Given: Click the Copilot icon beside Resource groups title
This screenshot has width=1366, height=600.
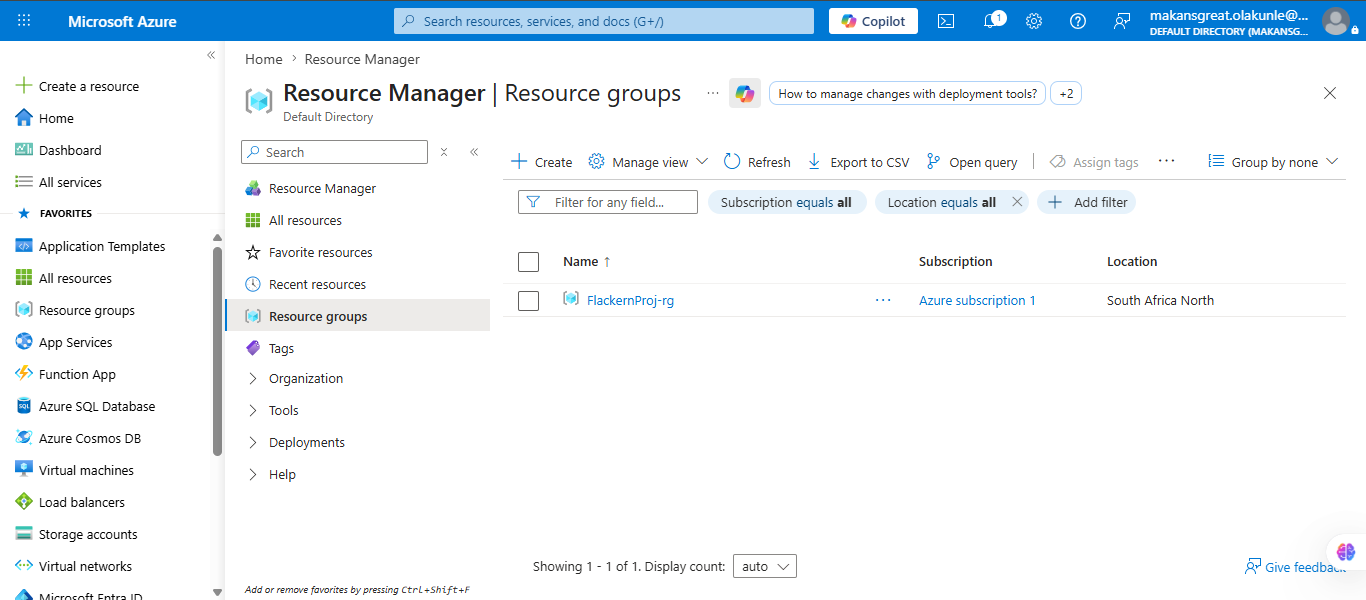Looking at the screenshot, I should (x=745, y=94).
